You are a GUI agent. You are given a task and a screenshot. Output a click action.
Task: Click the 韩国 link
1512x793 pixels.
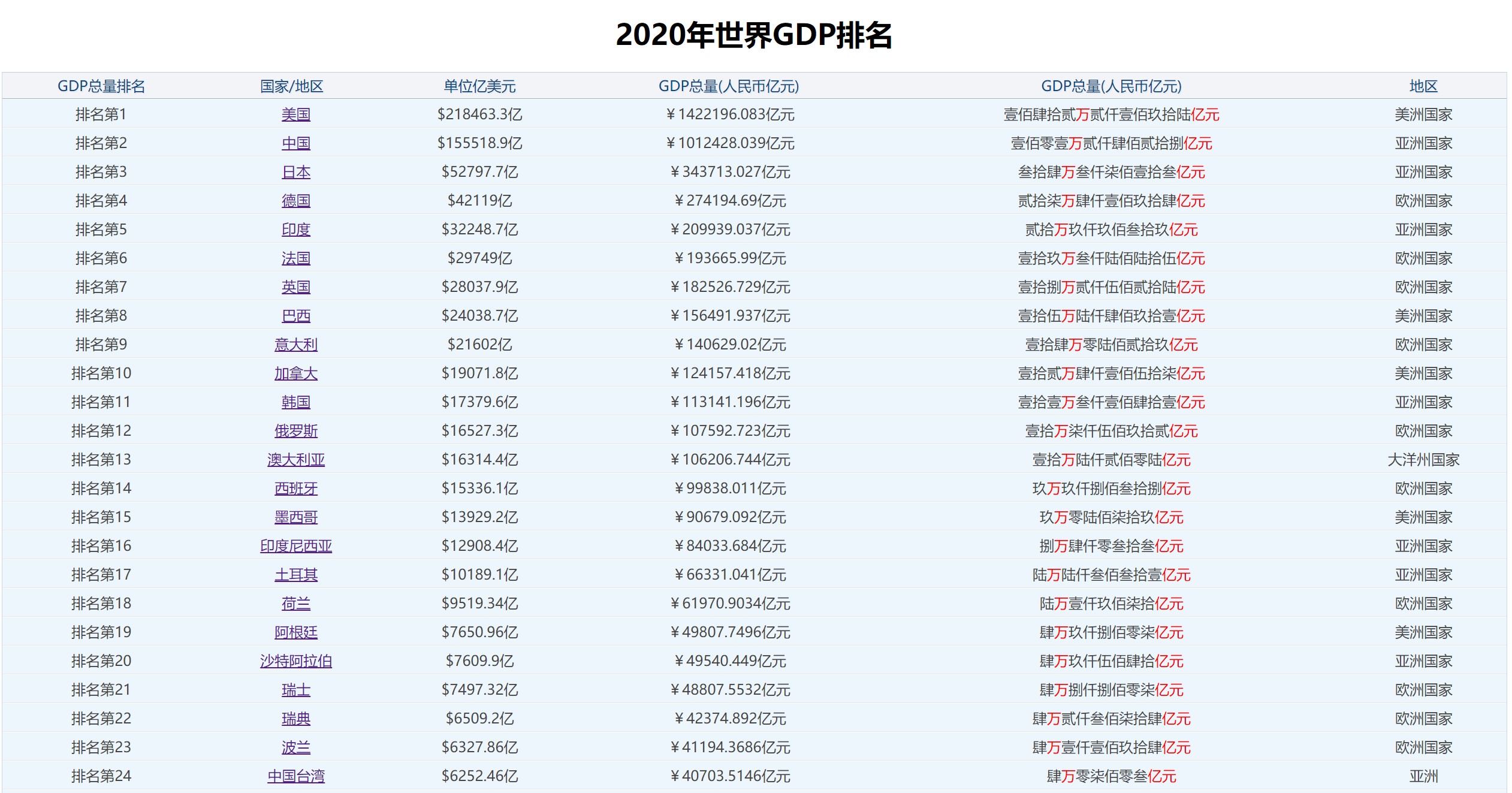click(x=296, y=402)
